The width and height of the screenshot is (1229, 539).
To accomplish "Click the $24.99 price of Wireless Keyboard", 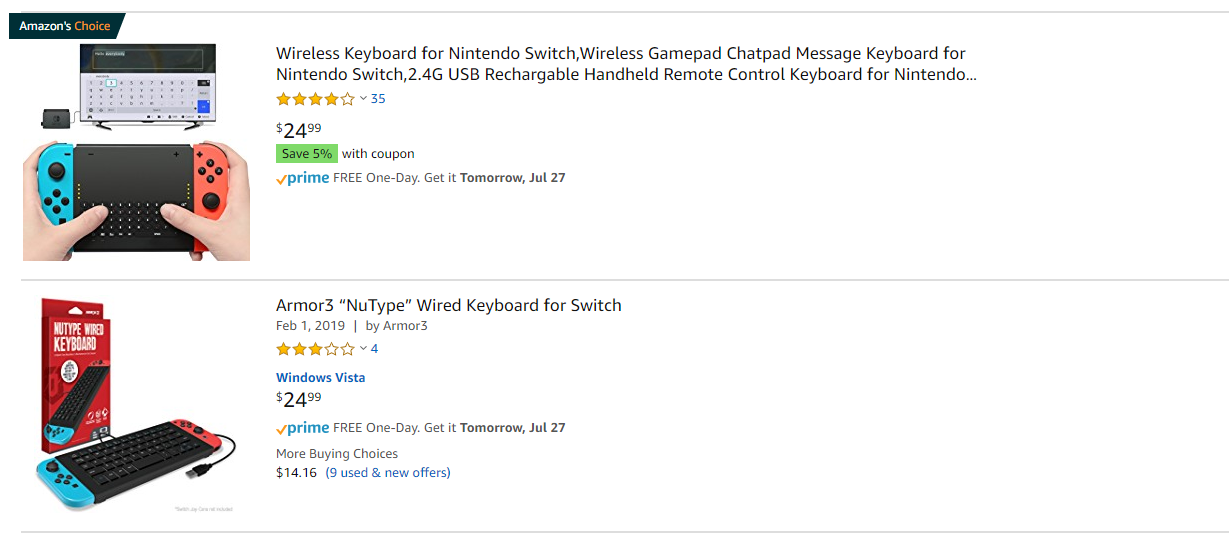I will point(299,128).
